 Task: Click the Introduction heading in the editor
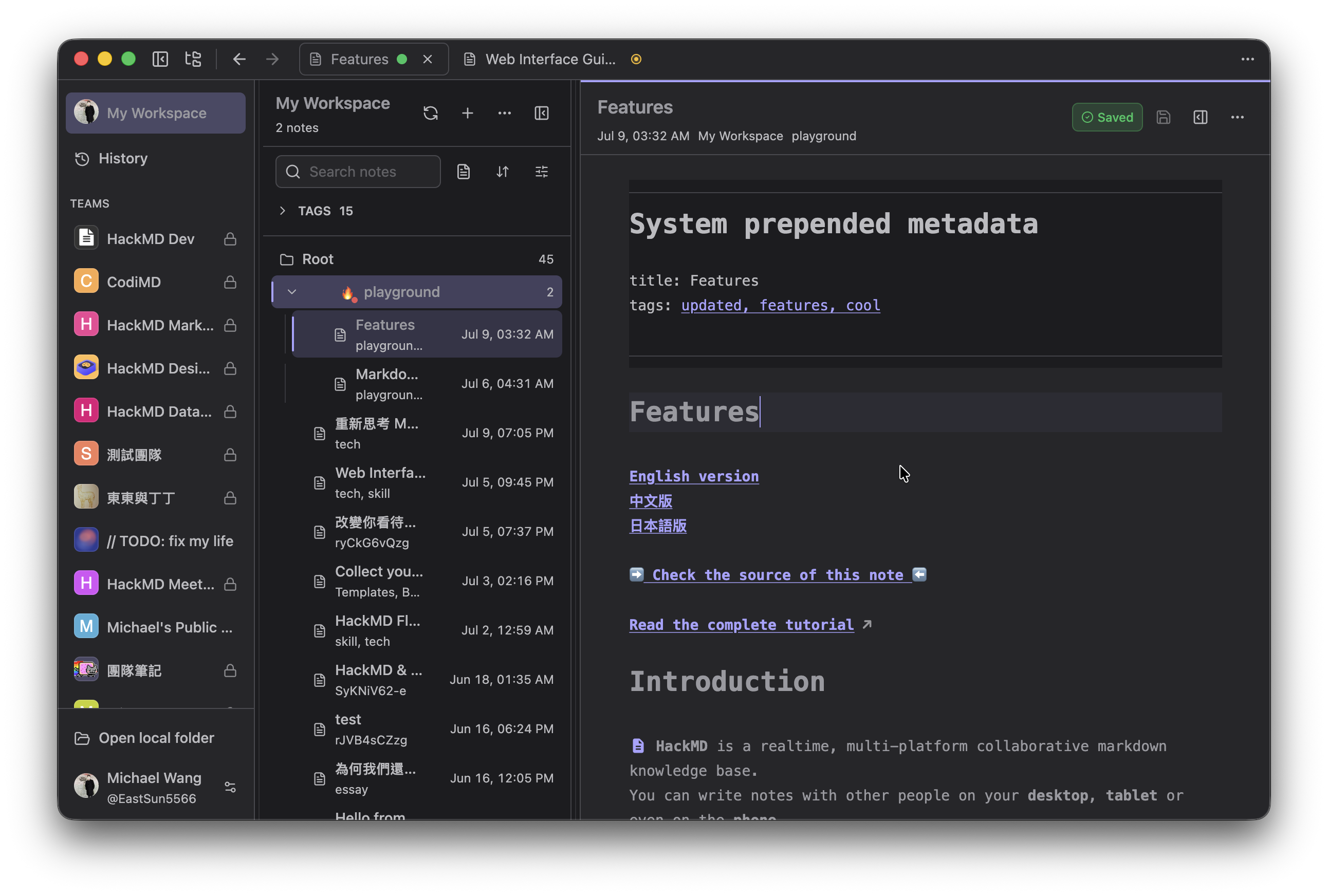coord(727,681)
